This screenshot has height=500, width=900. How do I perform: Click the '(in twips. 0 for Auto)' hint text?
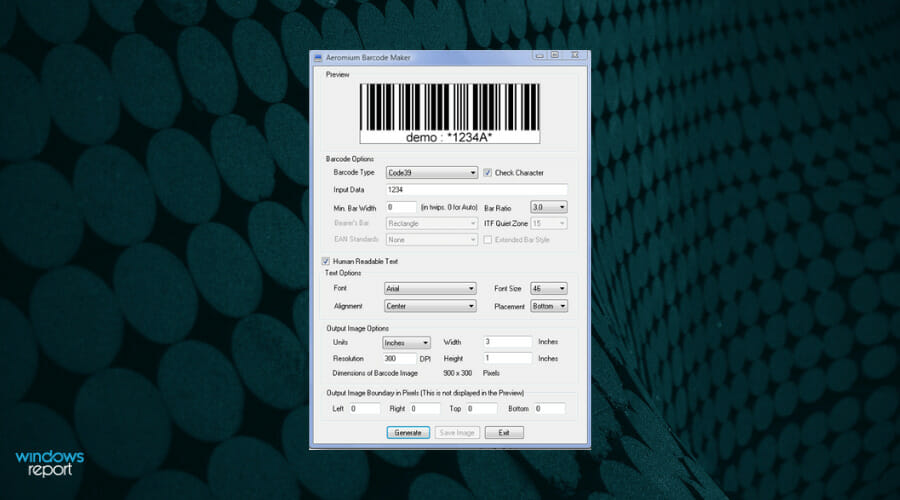pyautogui.click(x=449, y=207)
